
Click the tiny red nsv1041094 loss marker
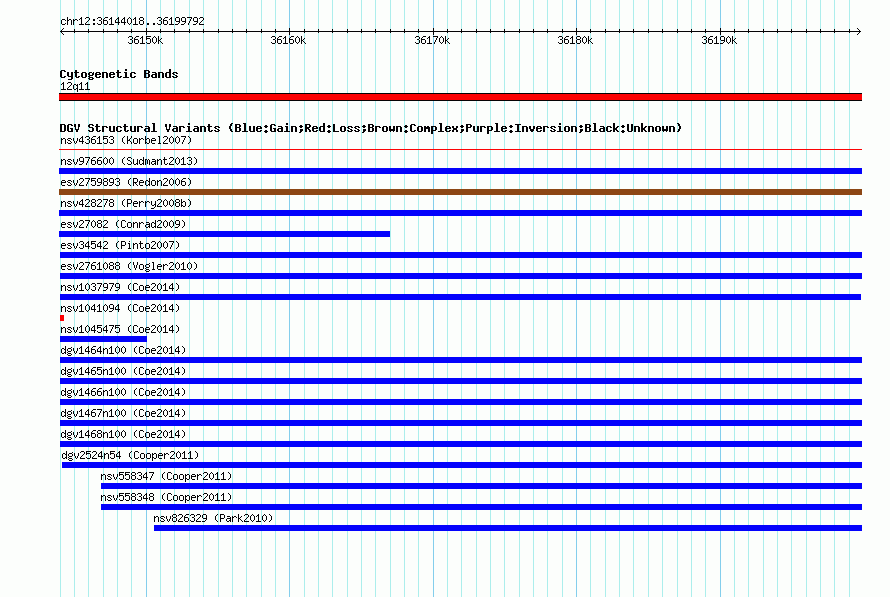(62, 318)
